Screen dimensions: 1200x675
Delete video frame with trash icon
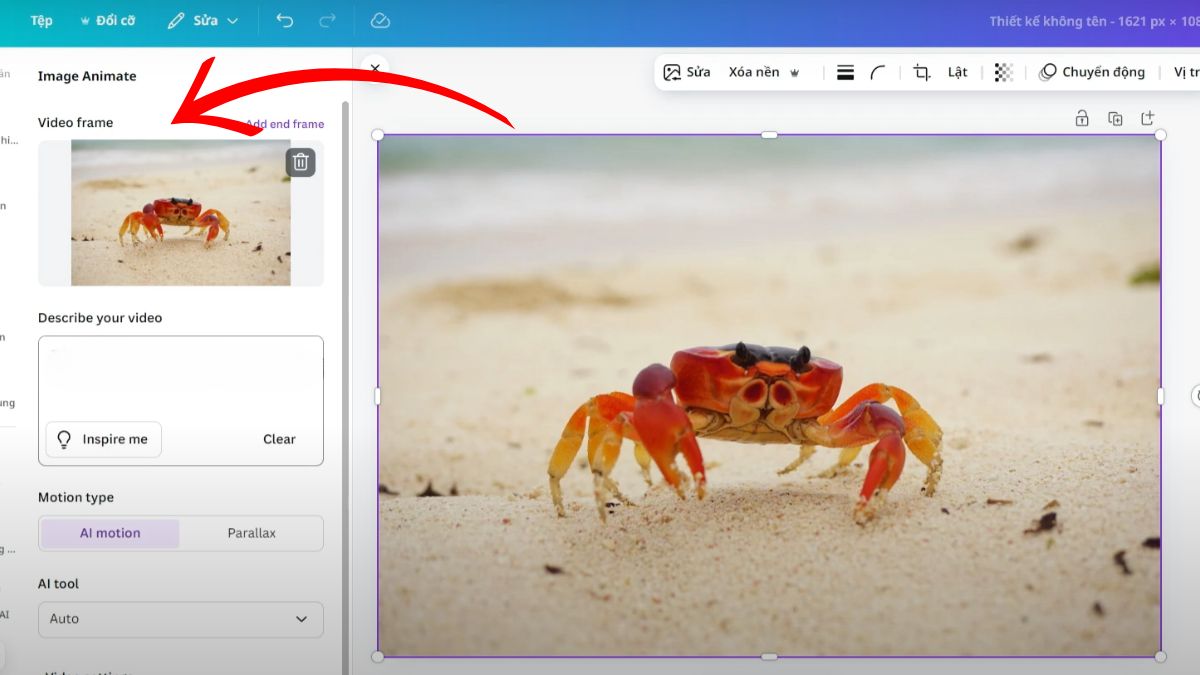coord(300,162)
